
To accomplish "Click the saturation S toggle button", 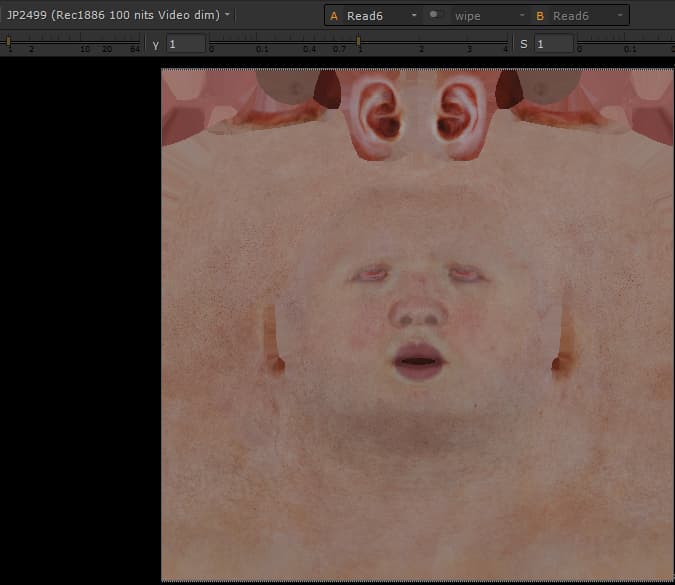I will point(523,44).
